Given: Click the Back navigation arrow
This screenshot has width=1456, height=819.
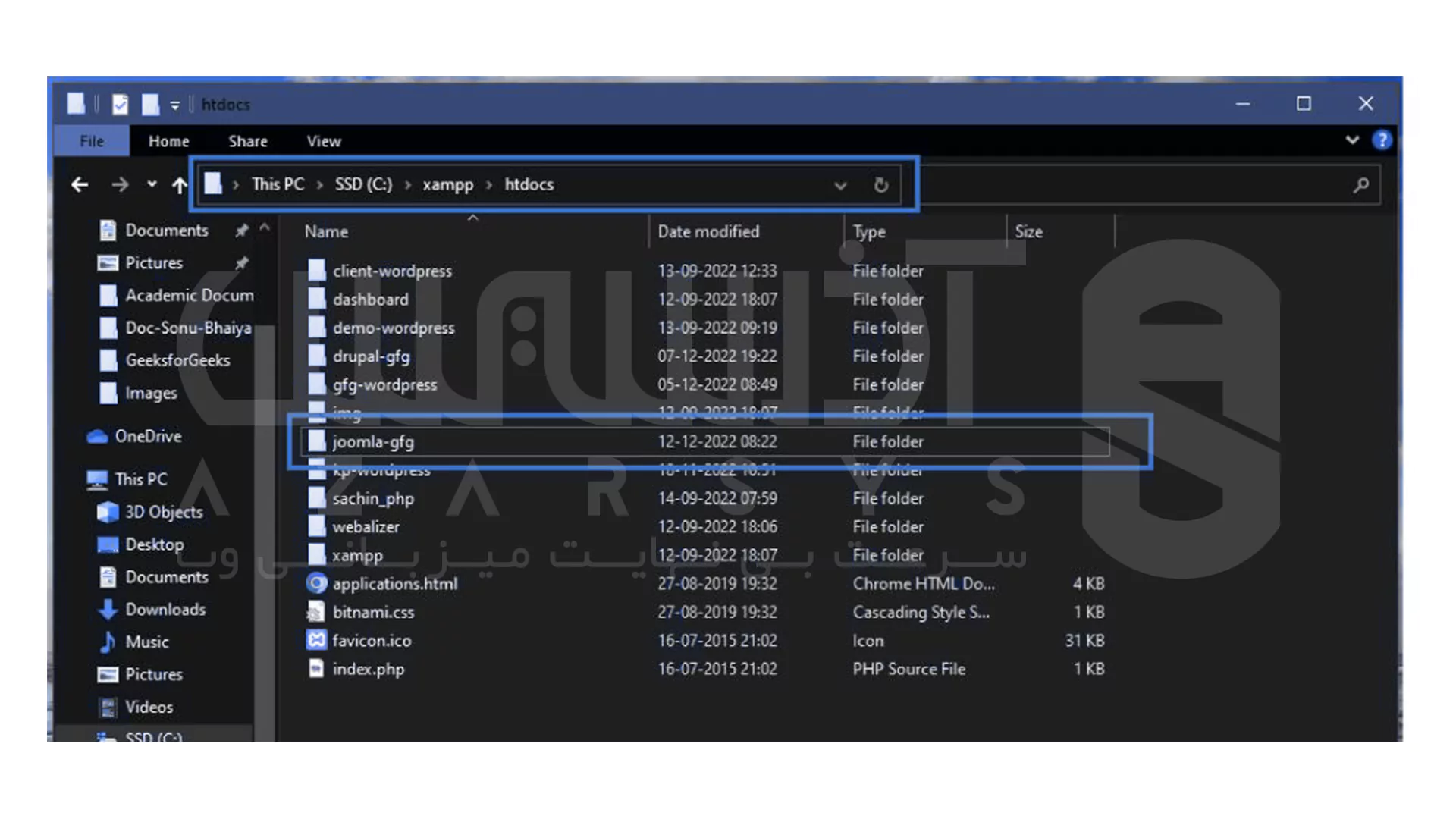Looking at the screenshot, I should coord(80,184).
